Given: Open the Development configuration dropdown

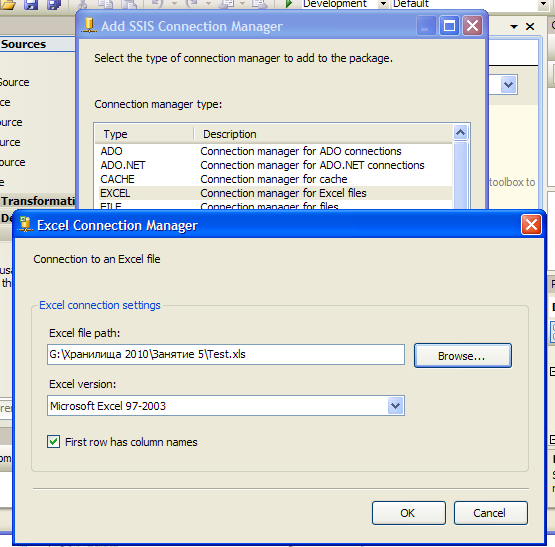Looking at the screenshot, I should pyautogui.click(x=383, y=4).
